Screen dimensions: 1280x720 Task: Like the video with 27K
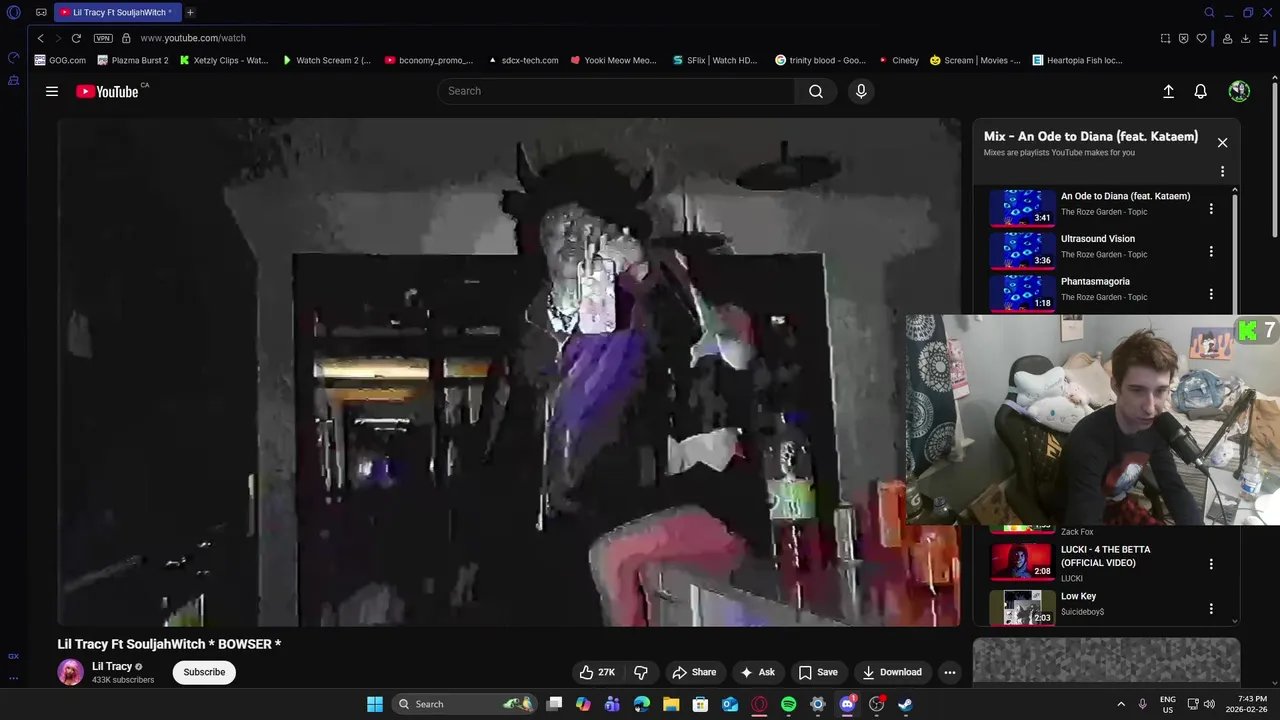[x=597, y=672]
